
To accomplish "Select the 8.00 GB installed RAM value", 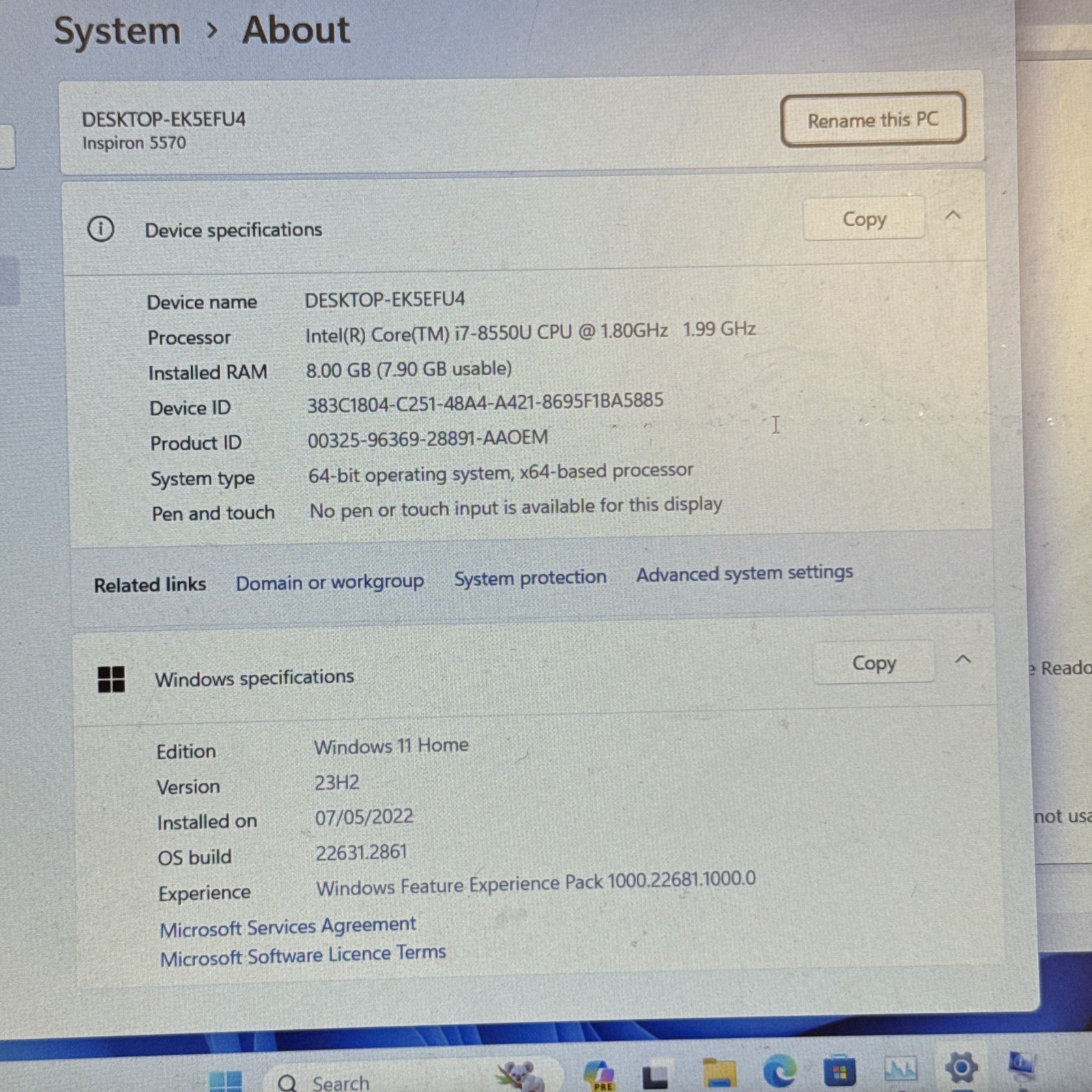I will point(408,369).
